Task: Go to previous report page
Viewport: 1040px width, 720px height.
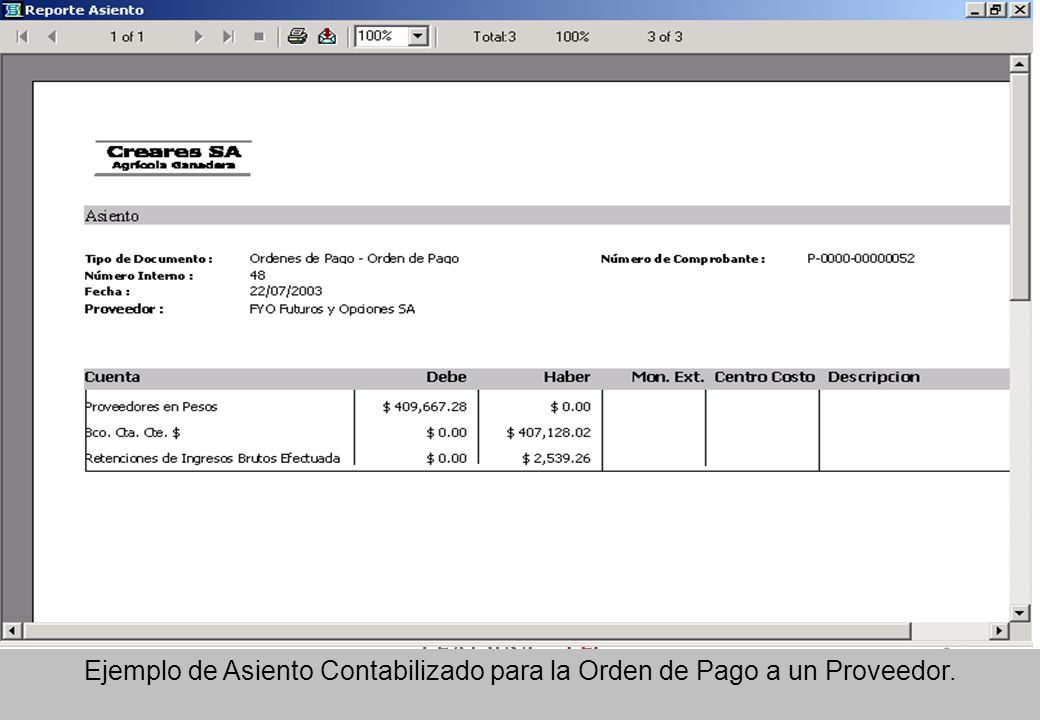Action: (52, 36)
